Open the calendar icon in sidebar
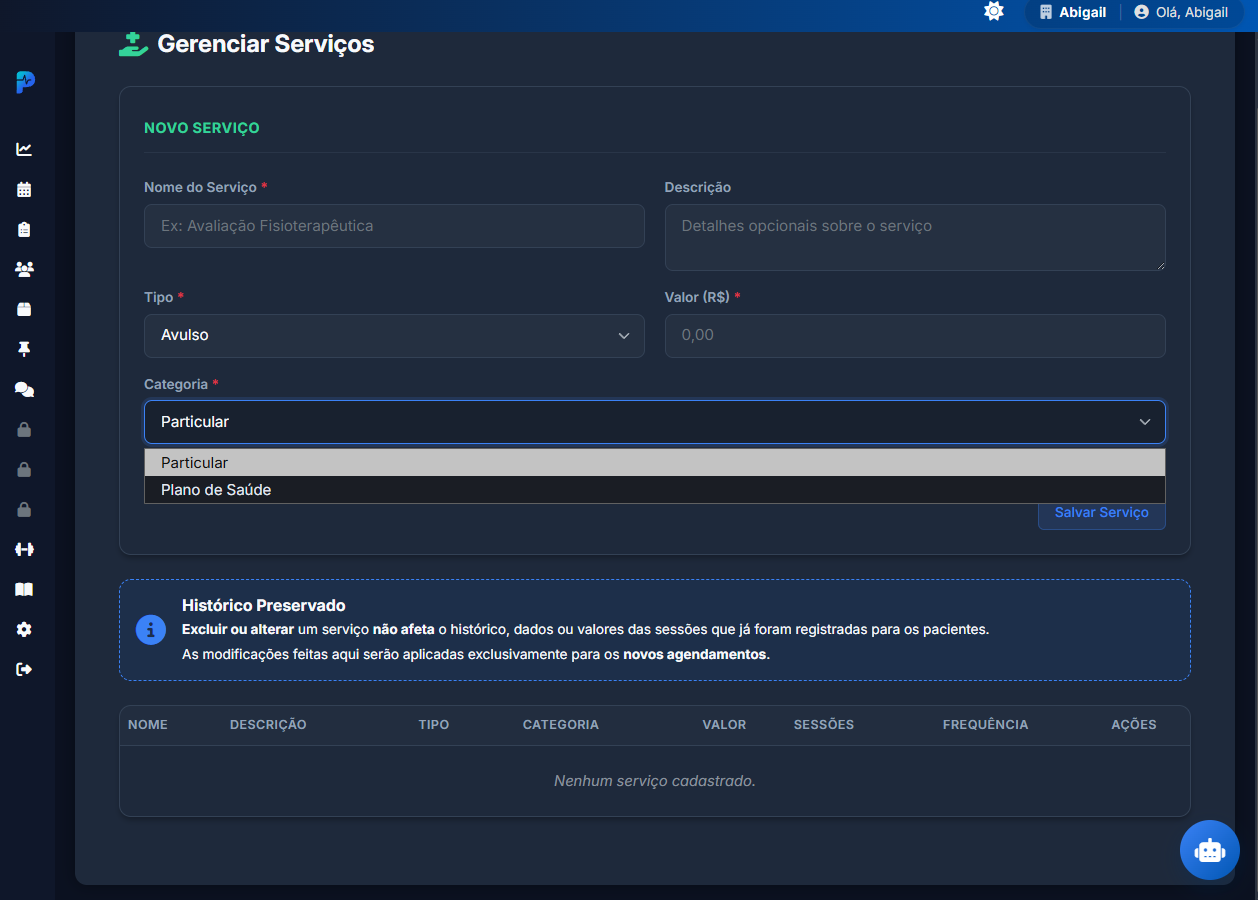This screenshot has height=900, width=1258. [24, 189]
